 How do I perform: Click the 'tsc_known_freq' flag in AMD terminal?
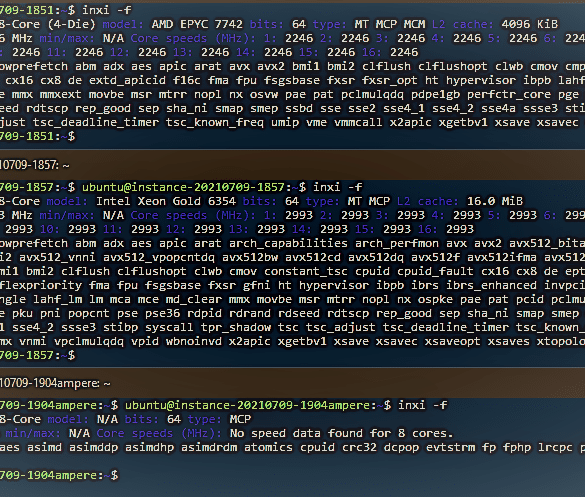(x=215, y=122)
